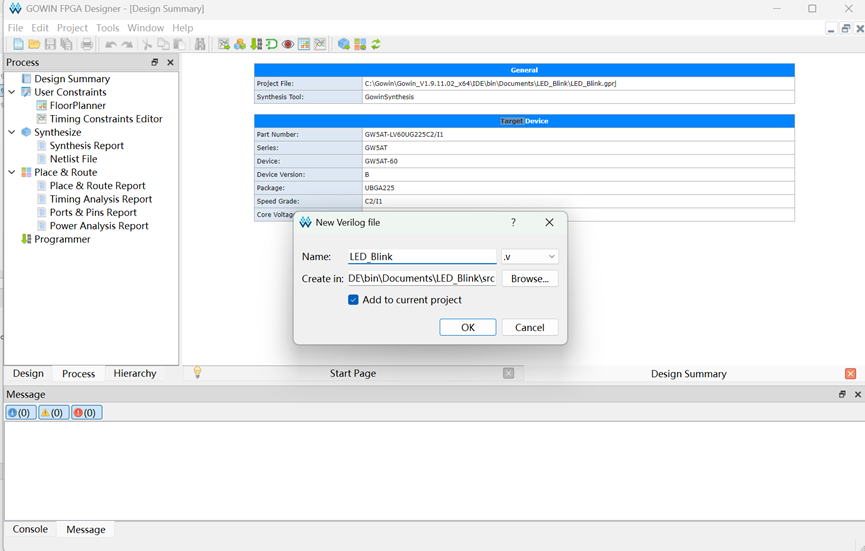Click the Undo arrow icon
This screenshot has height=551, width=865.
pos(111,44)
